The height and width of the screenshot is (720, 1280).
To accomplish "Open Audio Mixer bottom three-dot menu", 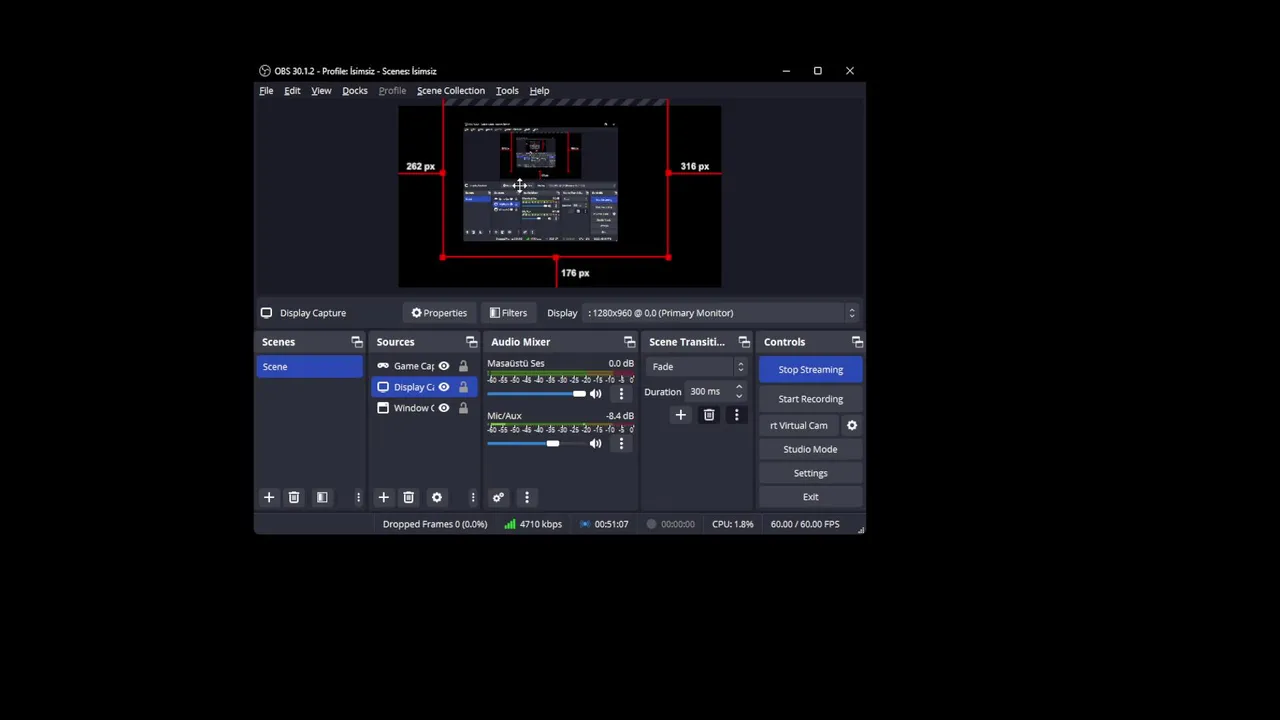I will coord(527,497).
